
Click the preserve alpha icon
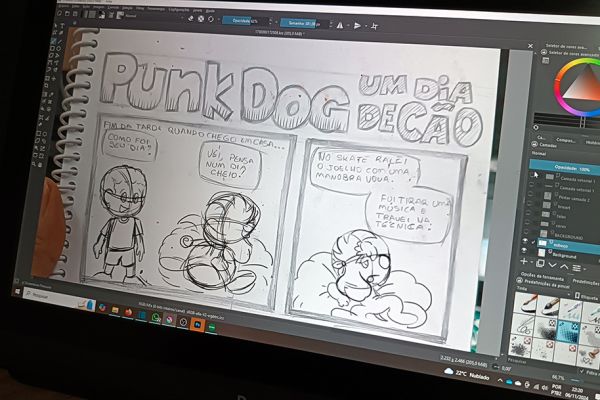pos(201,18)
